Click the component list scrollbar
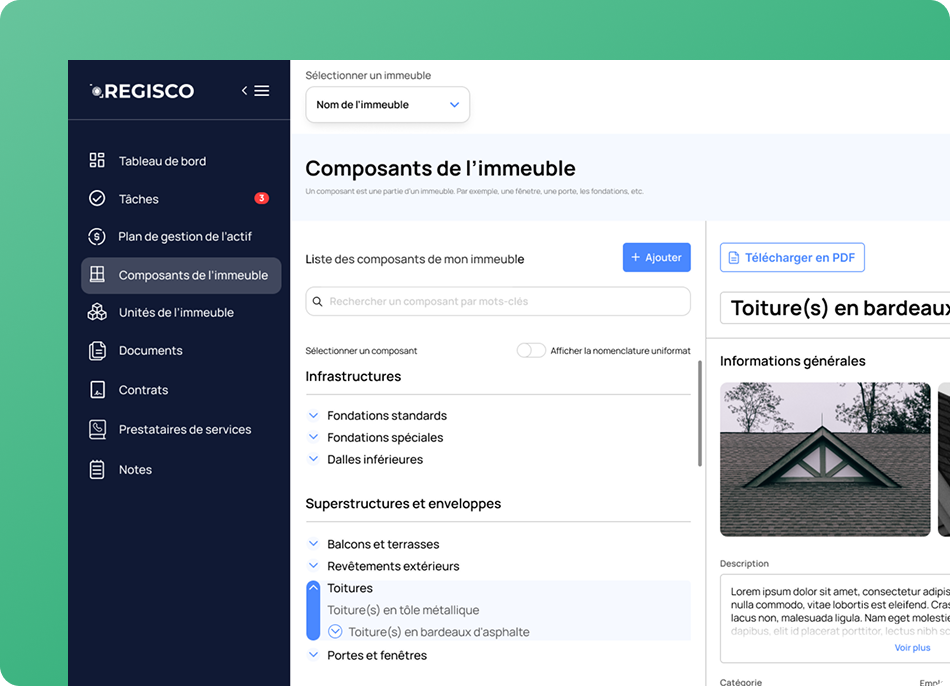 700,413
